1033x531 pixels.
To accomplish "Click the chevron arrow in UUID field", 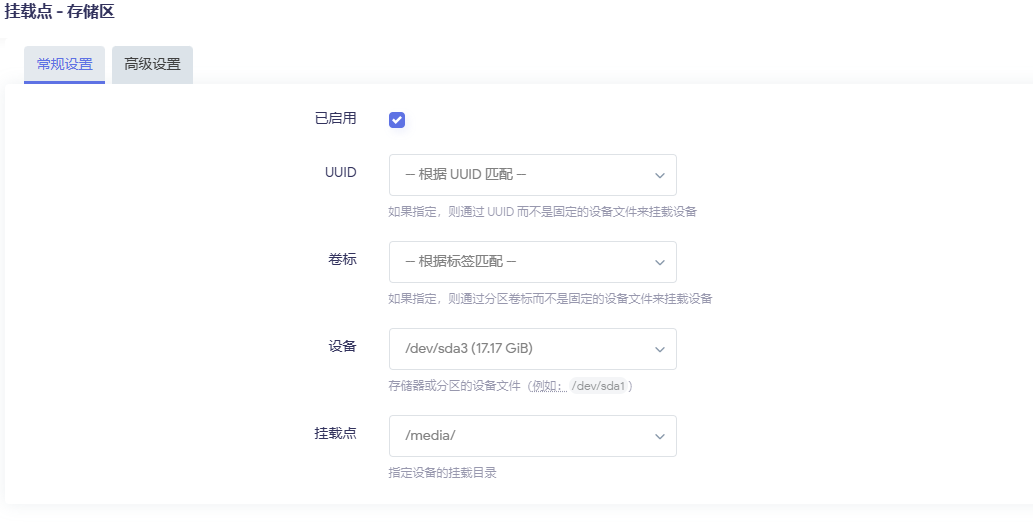I will [x=660, y=175].
